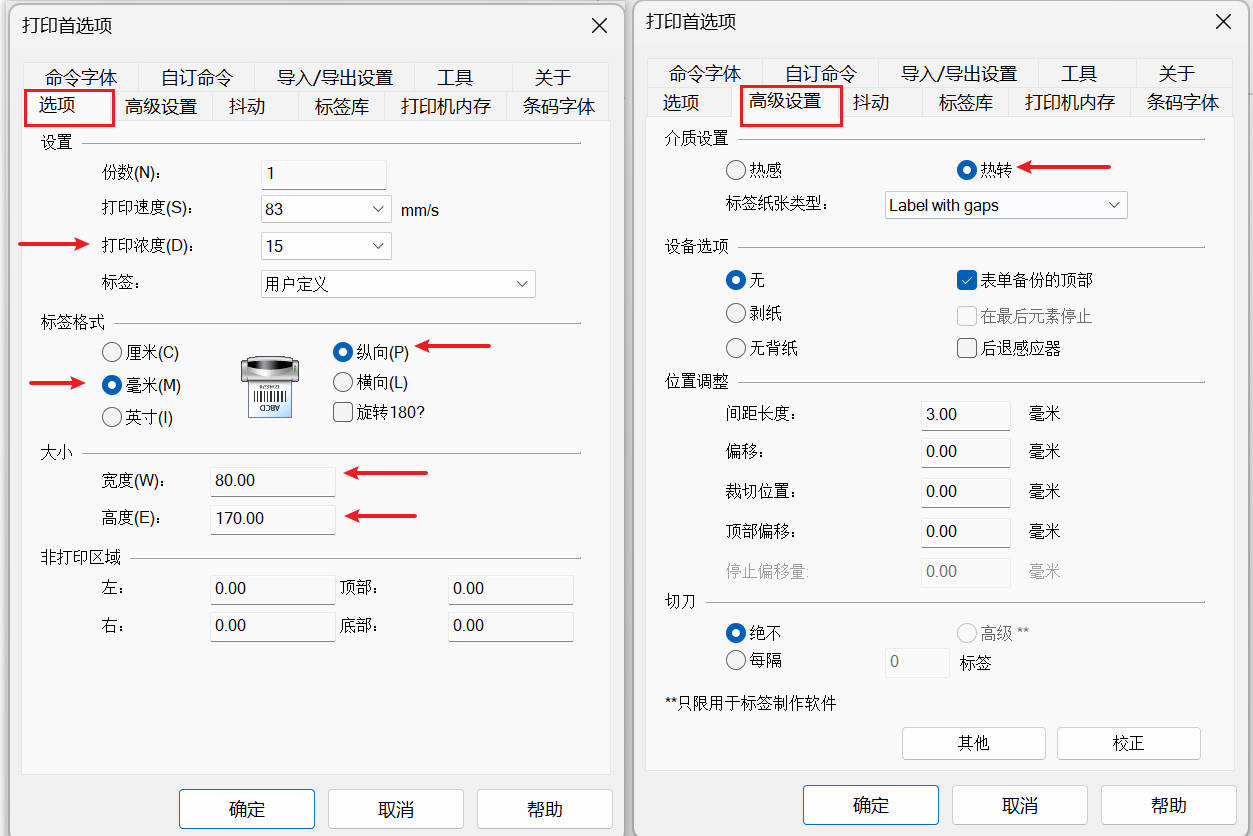This screenshot has width=1253, height=836.
Task: Enable the 旋转180 checkbox
Action: [343, 412]
